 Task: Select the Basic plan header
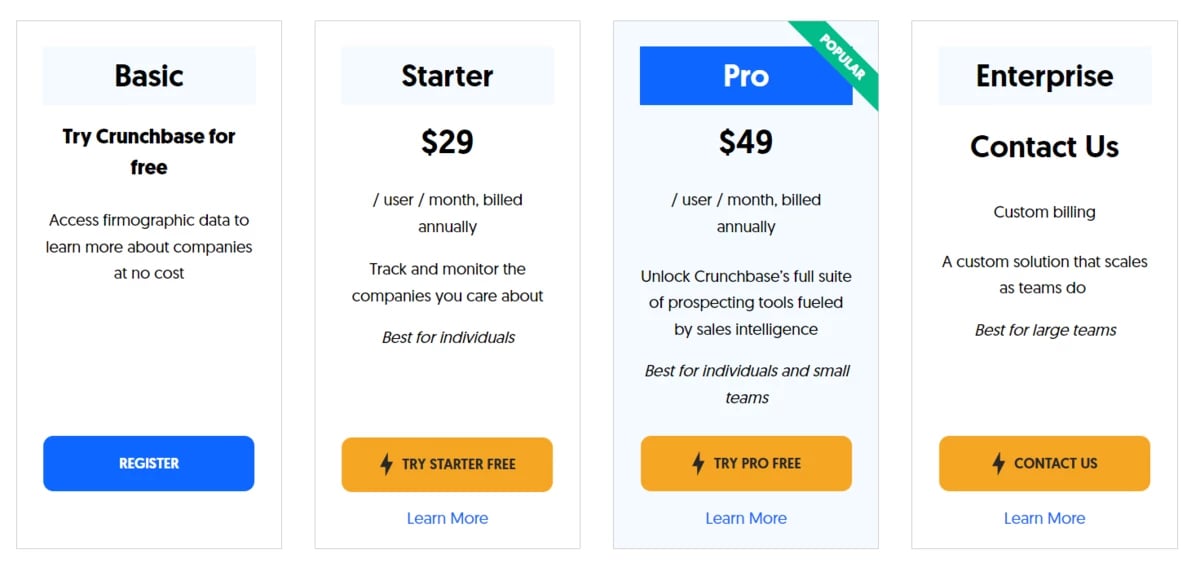click(x=149, y=76)
